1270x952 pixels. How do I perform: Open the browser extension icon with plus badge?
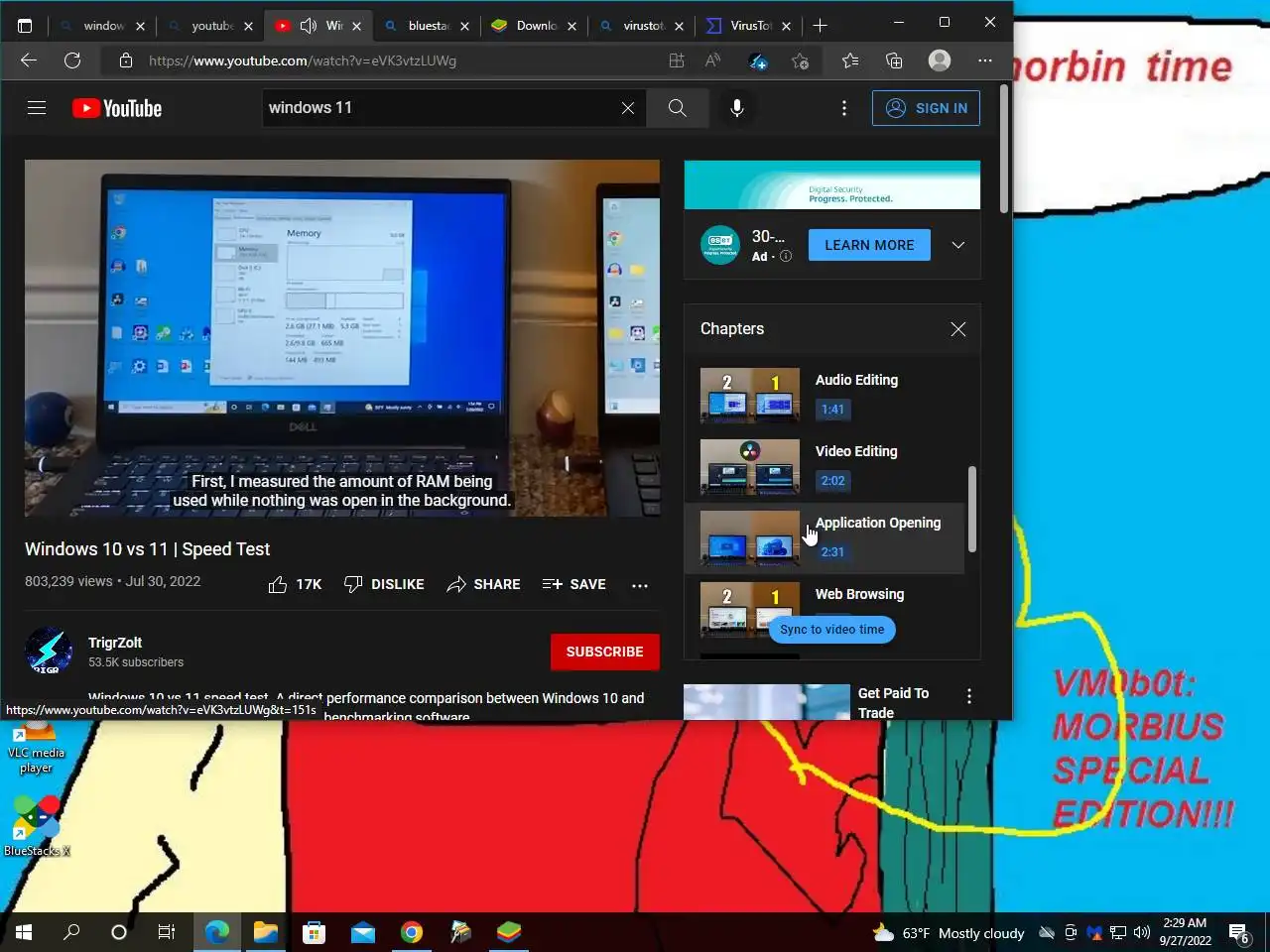coord(758,60)
